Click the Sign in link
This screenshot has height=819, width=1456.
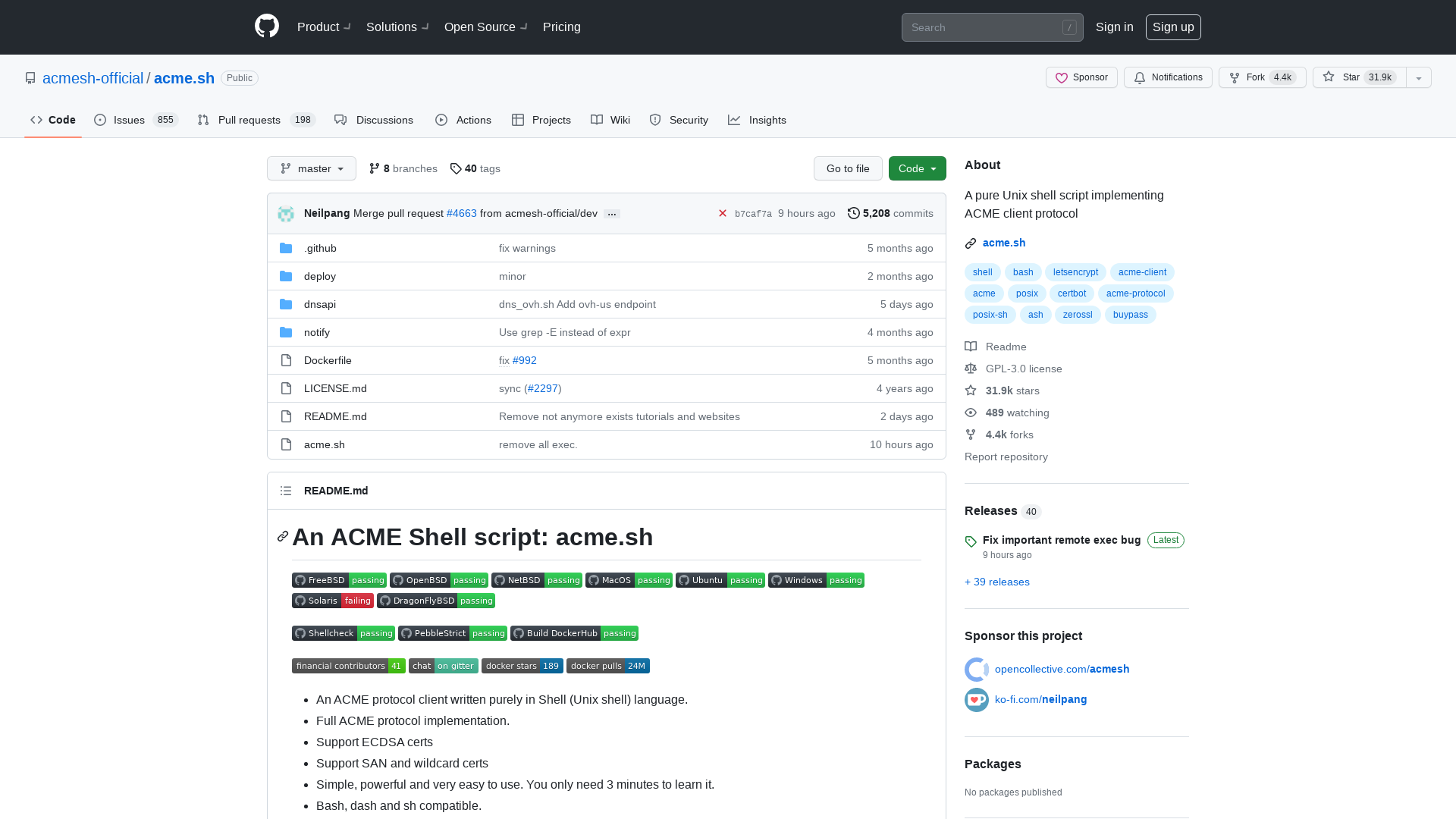point(1115,27)
